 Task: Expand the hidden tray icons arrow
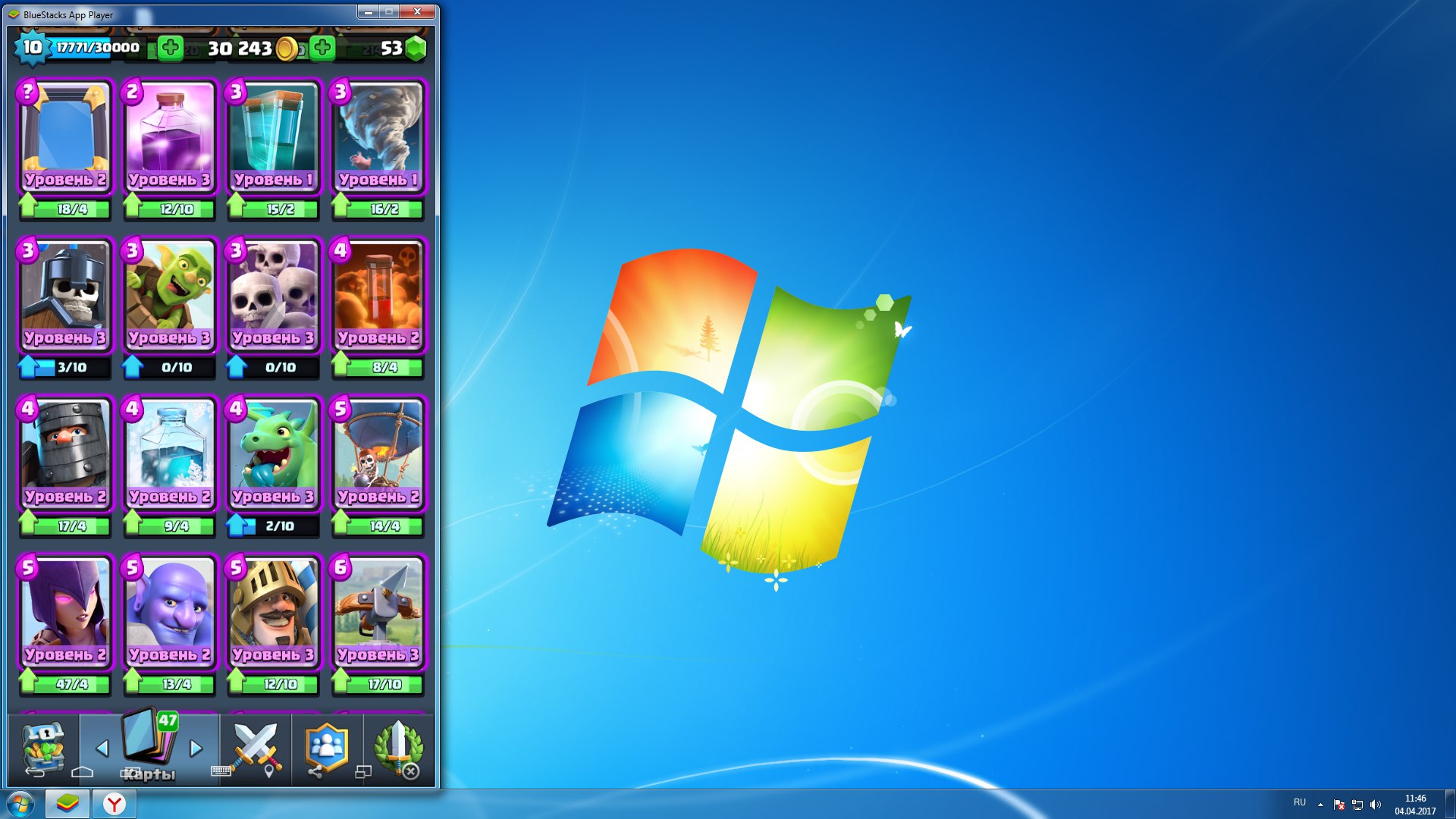[x=1320, y=804]
